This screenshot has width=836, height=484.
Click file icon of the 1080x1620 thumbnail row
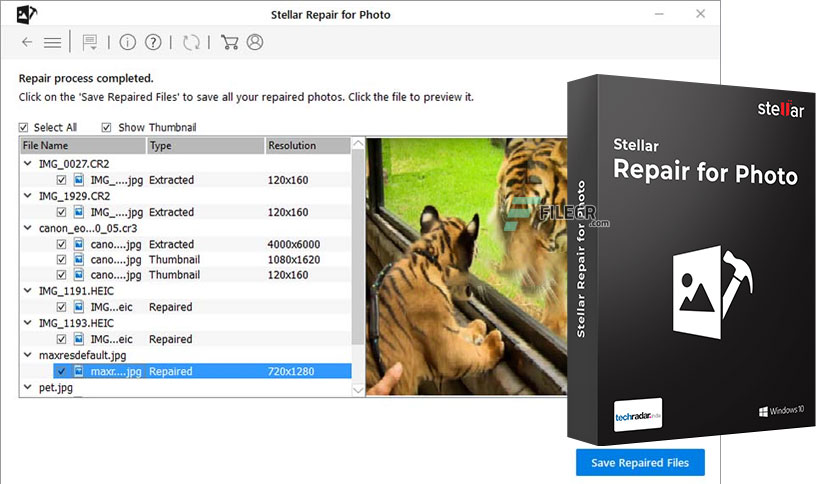tap(79, 260)
